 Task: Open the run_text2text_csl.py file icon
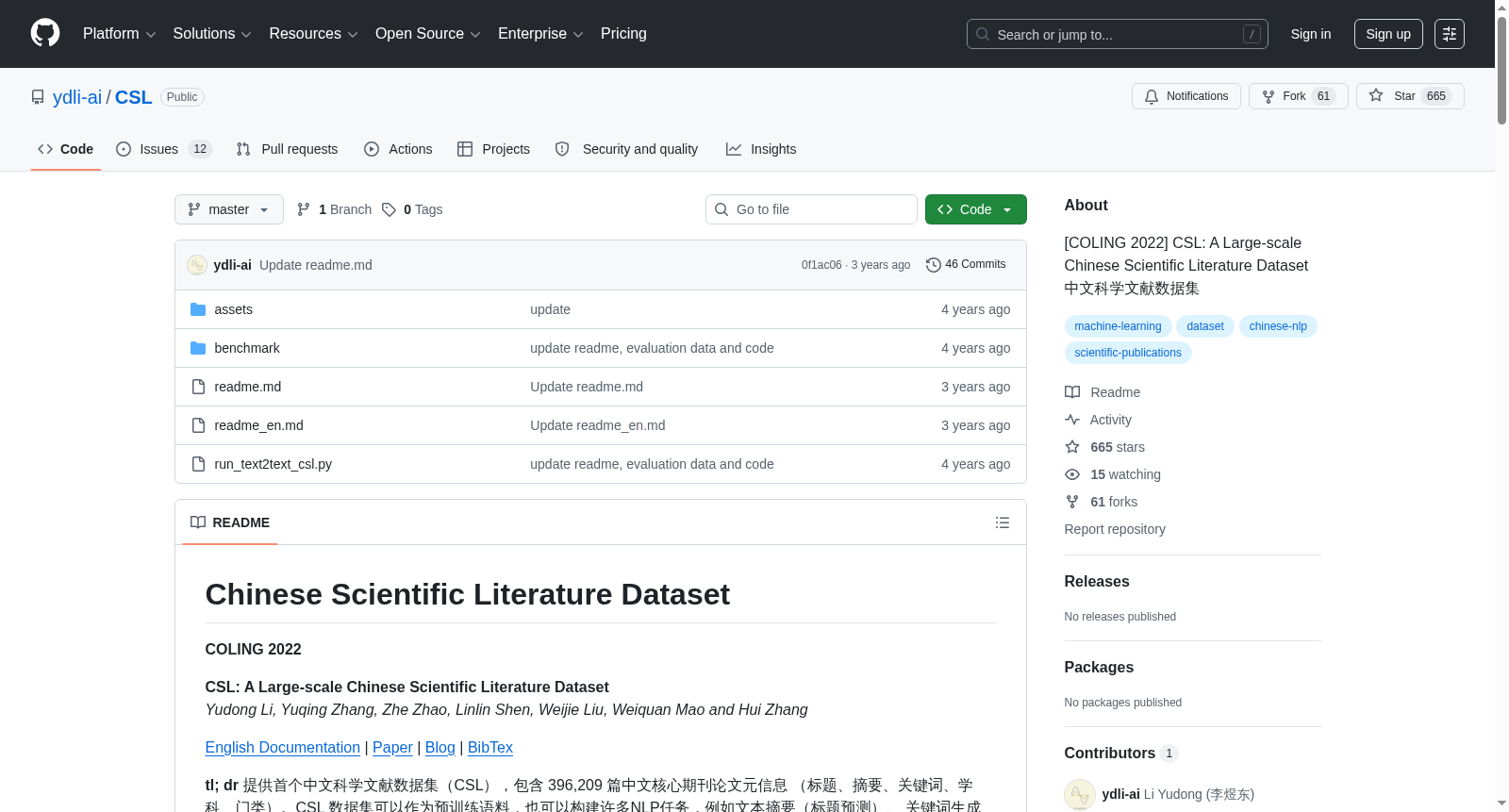[198, 464]
